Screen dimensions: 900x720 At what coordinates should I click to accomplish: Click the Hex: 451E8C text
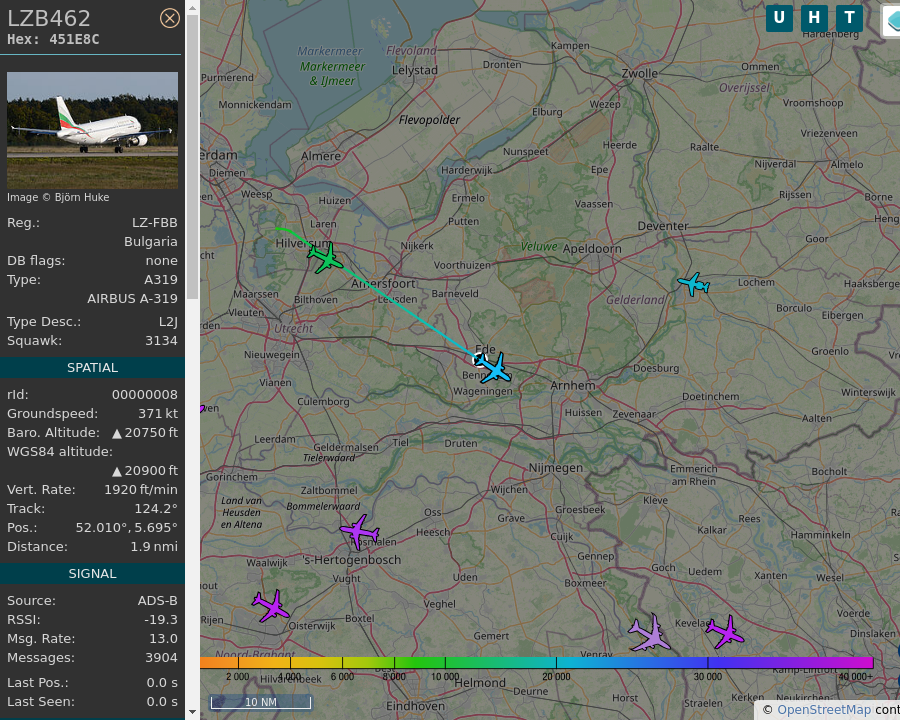53,40
